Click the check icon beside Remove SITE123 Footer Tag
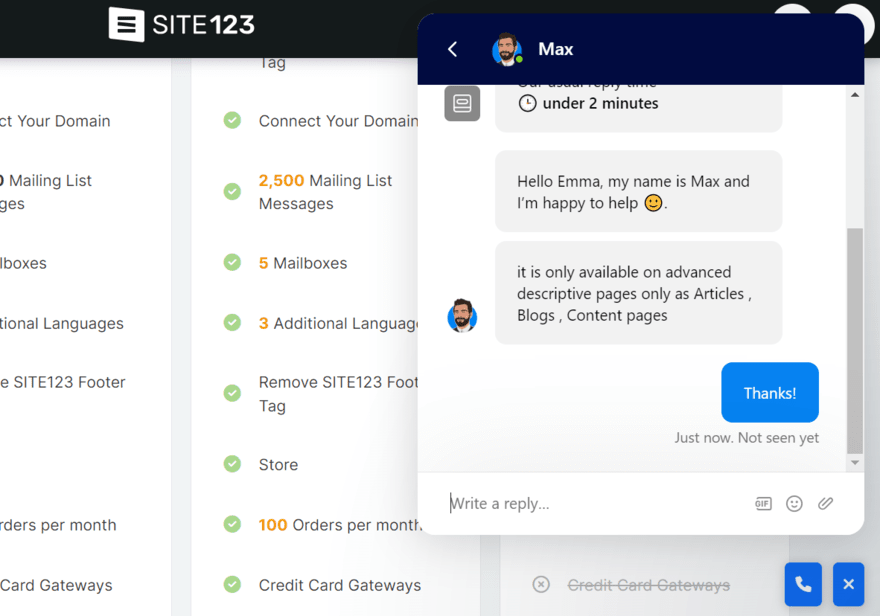This screenshot has width=880, height=616. point(232,393)
